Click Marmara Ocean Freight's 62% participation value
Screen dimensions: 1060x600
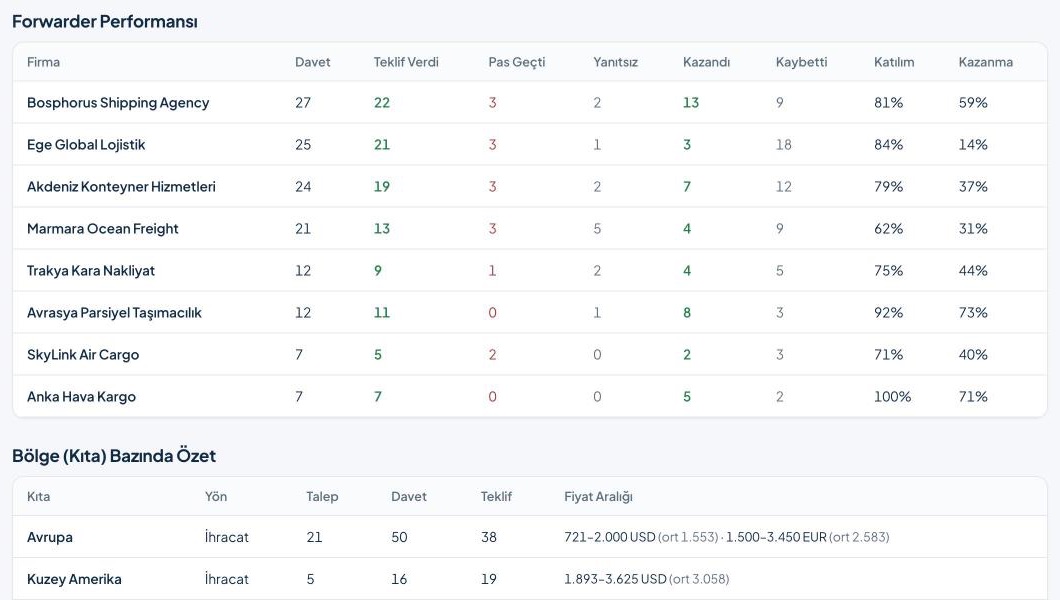point(888,228)
